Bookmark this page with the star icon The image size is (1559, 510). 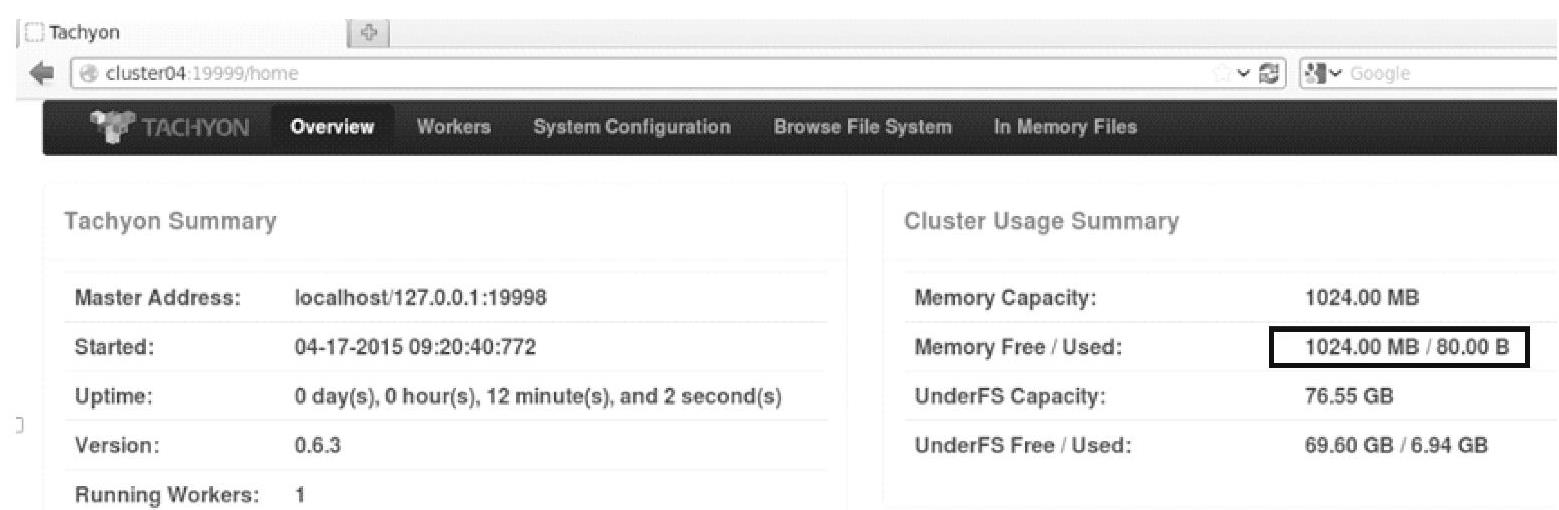pyautogui.click(x=1224, y=73)
